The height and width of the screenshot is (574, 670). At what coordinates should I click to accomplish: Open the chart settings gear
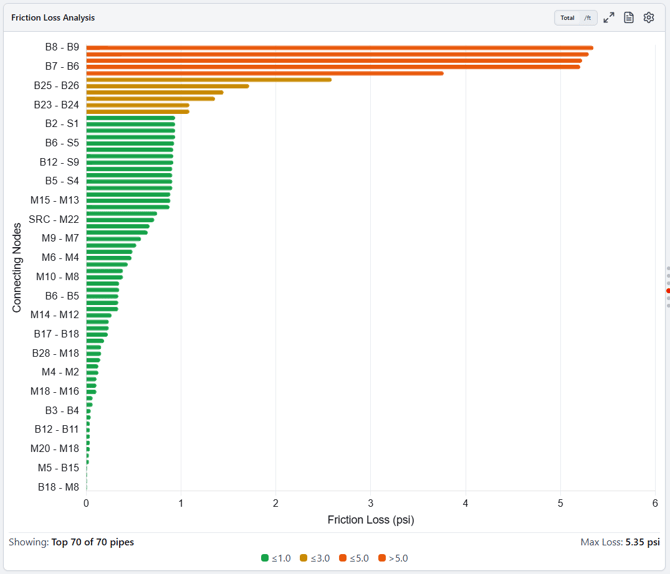[x=649, y=18]
